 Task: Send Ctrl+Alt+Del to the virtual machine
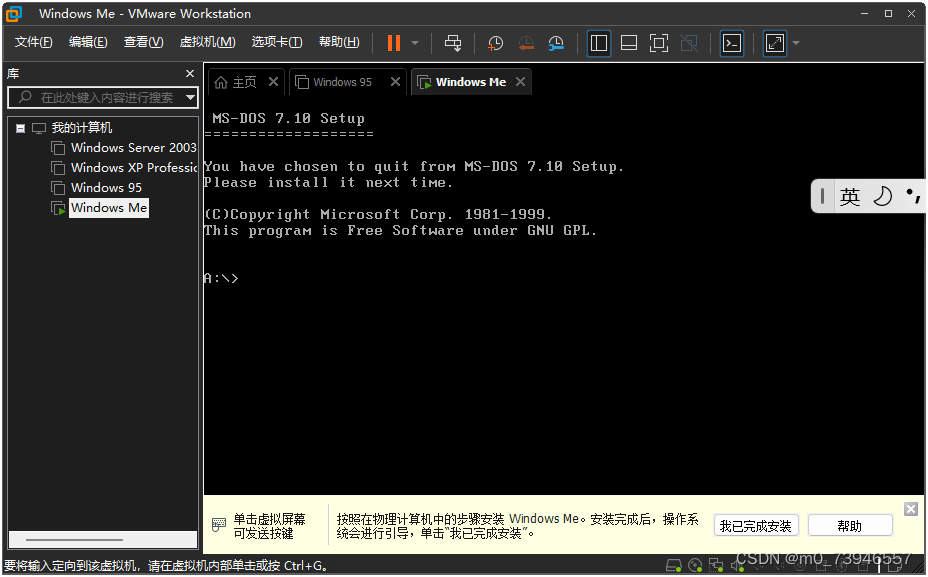453,43
